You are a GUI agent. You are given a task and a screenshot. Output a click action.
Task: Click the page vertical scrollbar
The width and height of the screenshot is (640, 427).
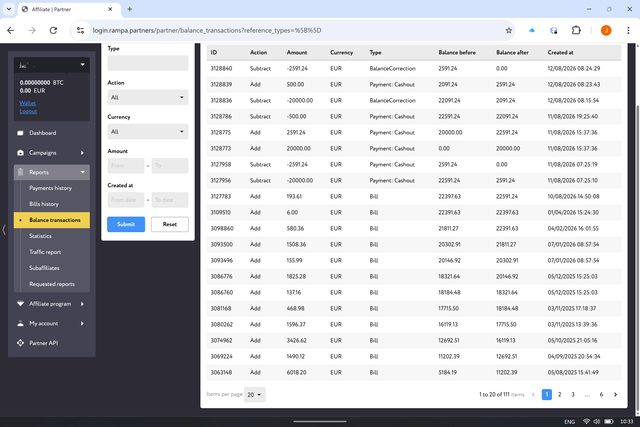click(x=638, y=257)
